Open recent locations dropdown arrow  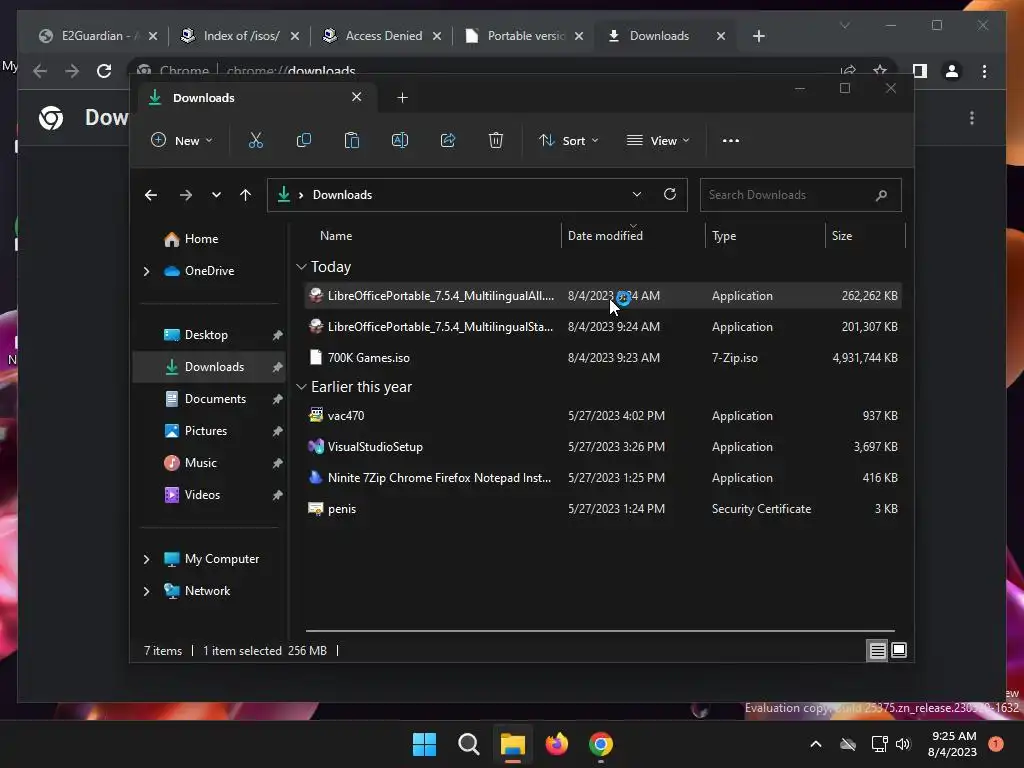(x=216, y=195)
